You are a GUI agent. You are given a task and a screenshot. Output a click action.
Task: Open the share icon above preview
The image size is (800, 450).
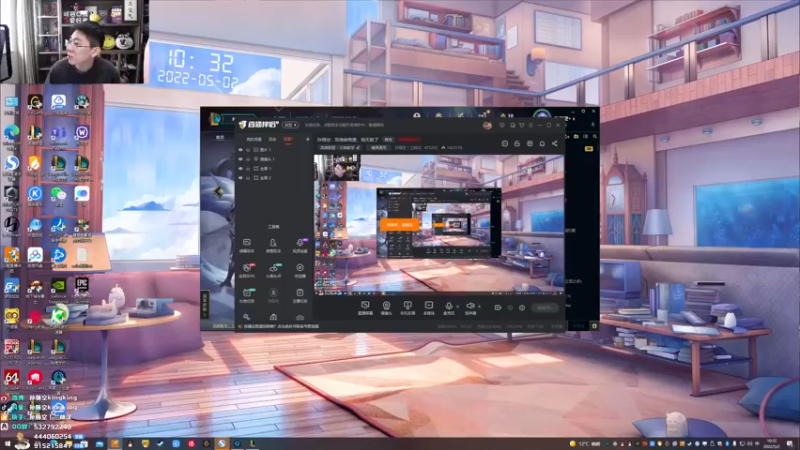click(x=555, y=144)
